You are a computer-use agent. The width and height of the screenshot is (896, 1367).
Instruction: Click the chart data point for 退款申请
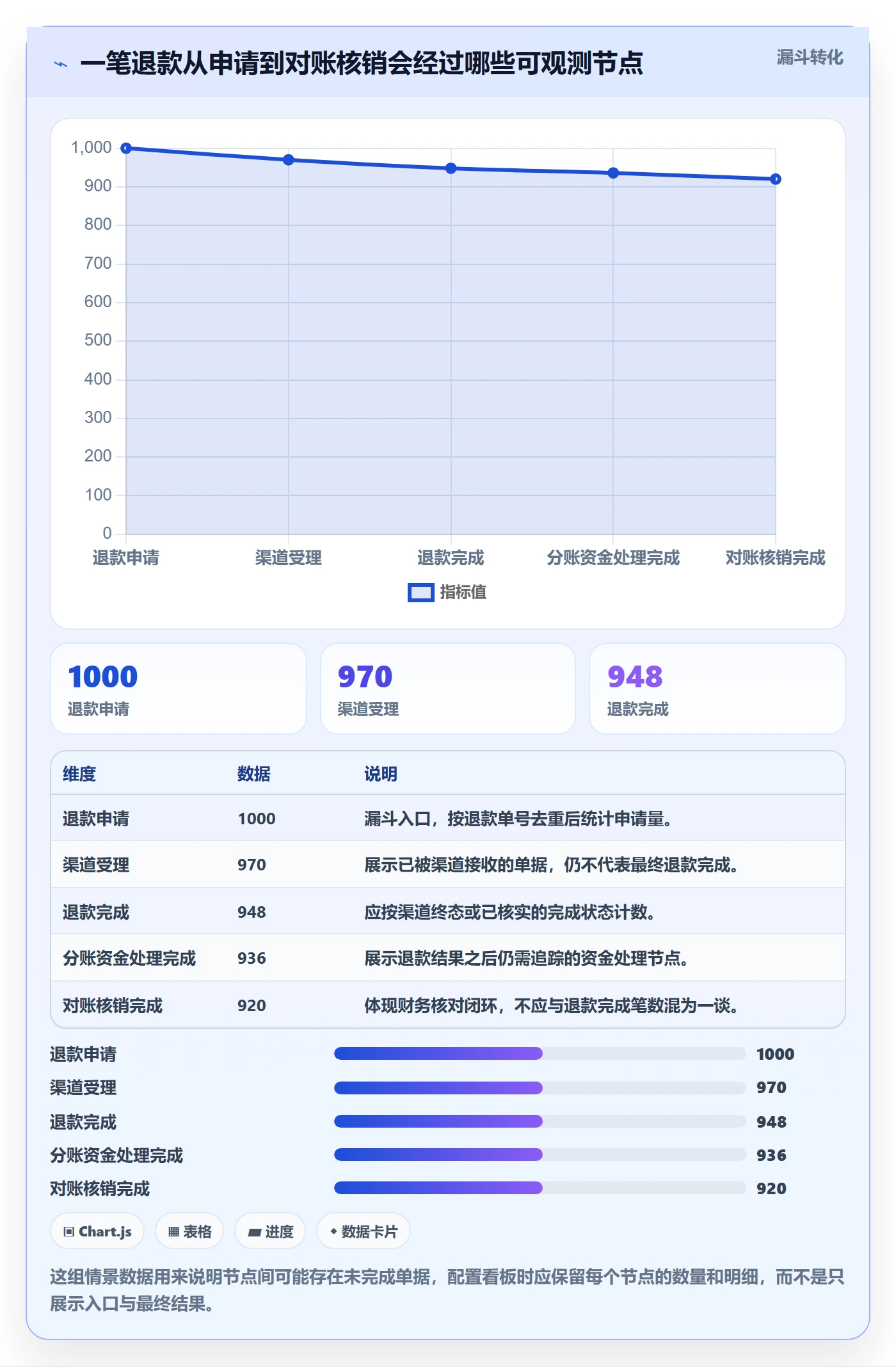(x=126, y=148)
